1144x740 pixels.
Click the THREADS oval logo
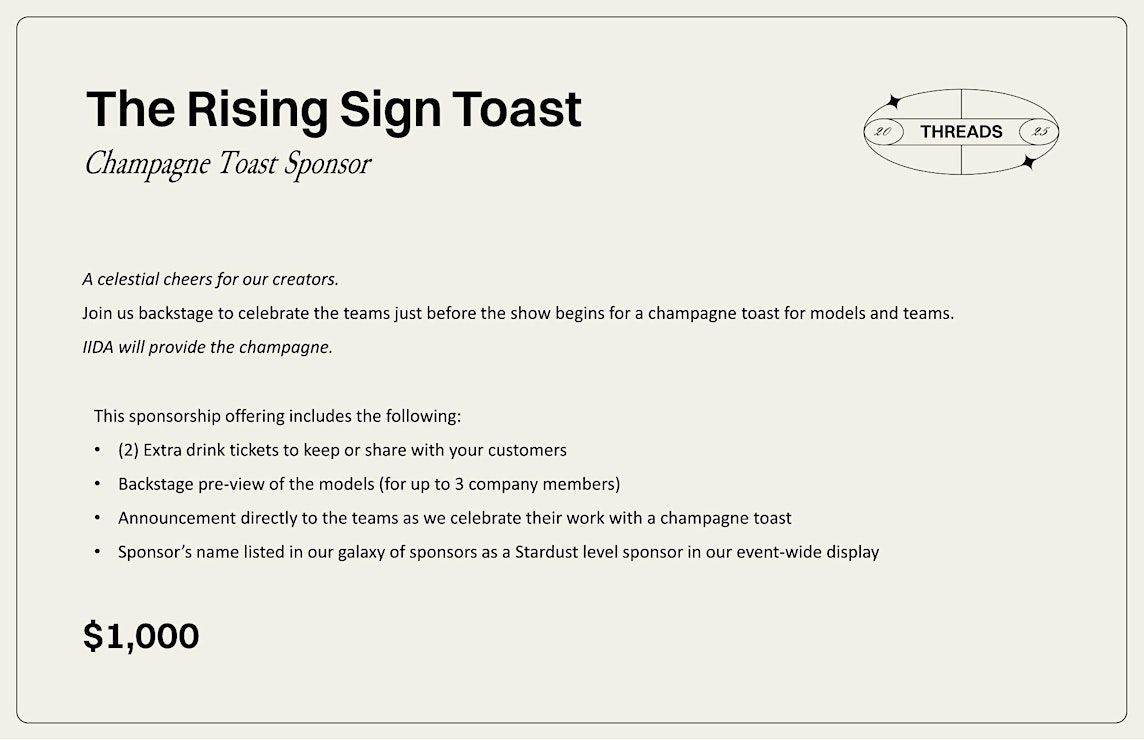[x=961, y=131]
